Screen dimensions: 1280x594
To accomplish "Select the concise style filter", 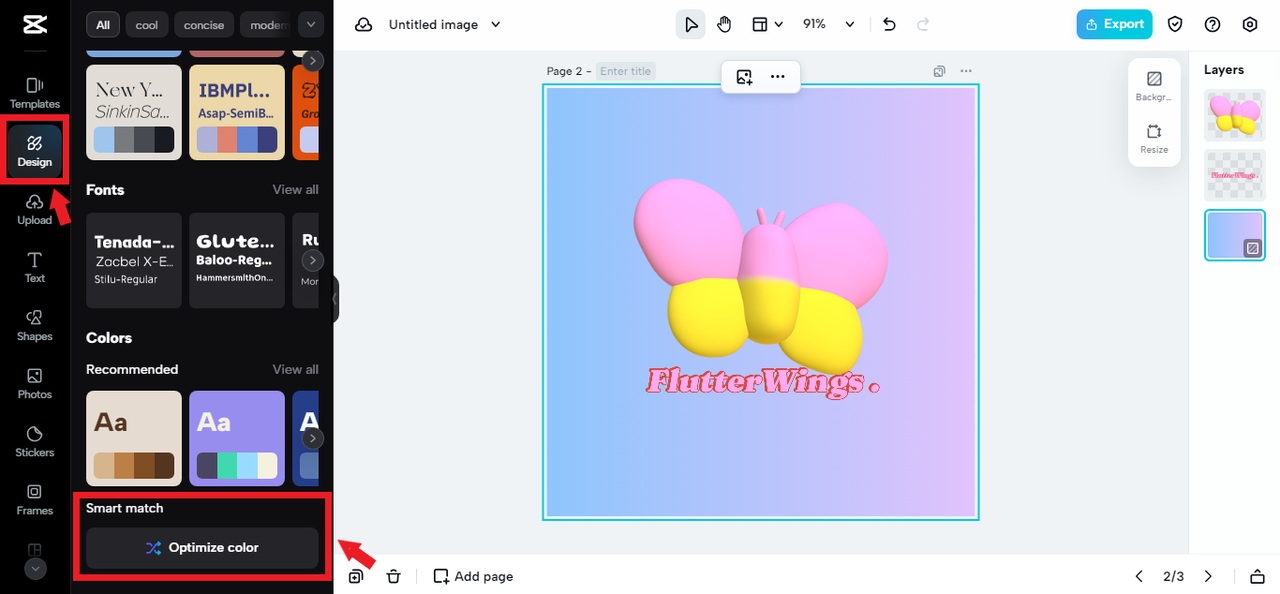I will point(204,24).
